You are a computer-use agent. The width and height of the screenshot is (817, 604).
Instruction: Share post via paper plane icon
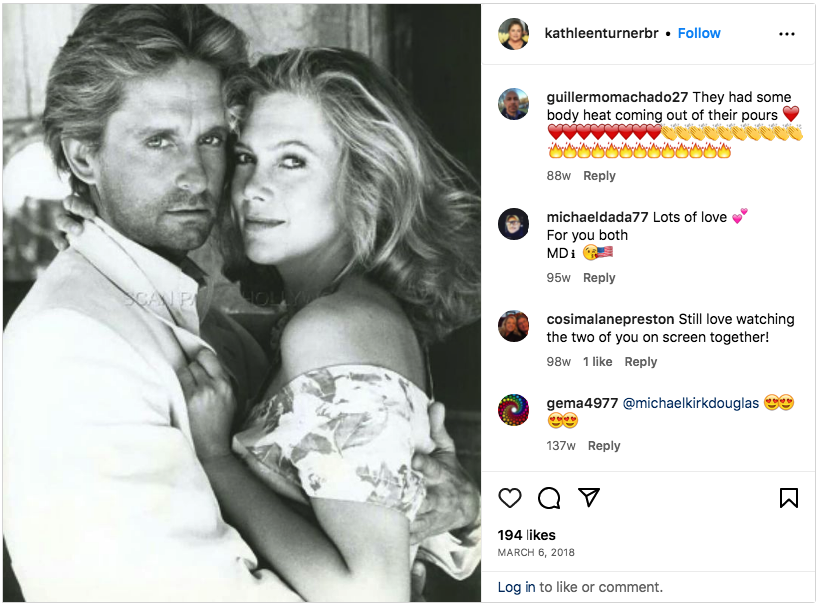pos(590,498)
